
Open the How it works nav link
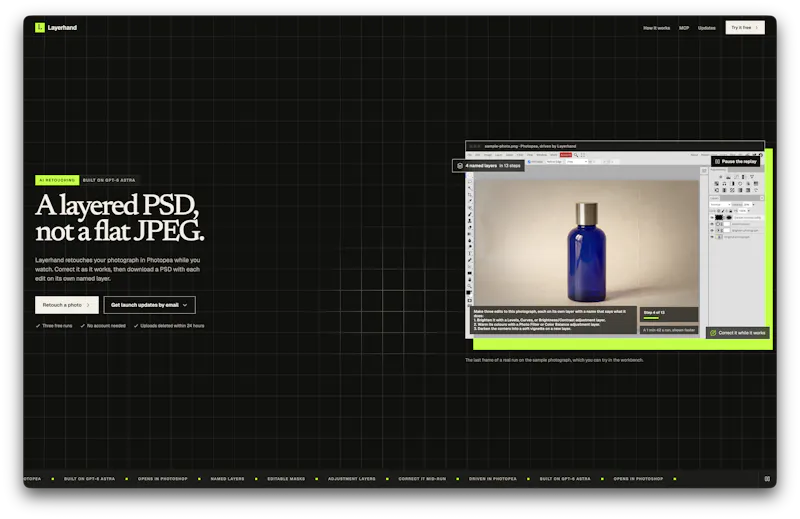tap(656, 28)
